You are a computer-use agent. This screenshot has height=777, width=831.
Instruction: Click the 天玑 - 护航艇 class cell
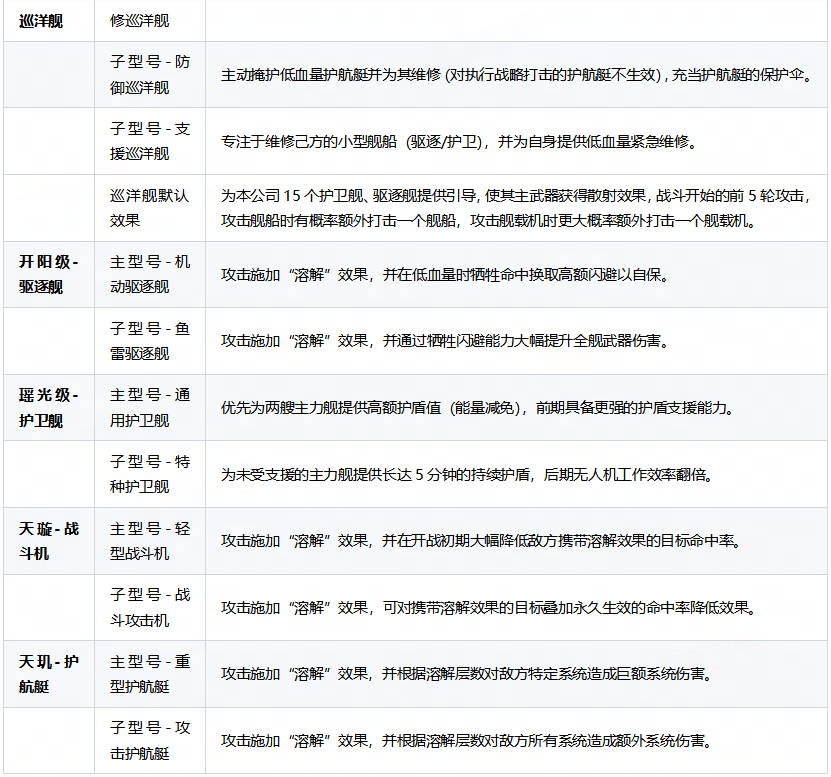coord(48,674)
